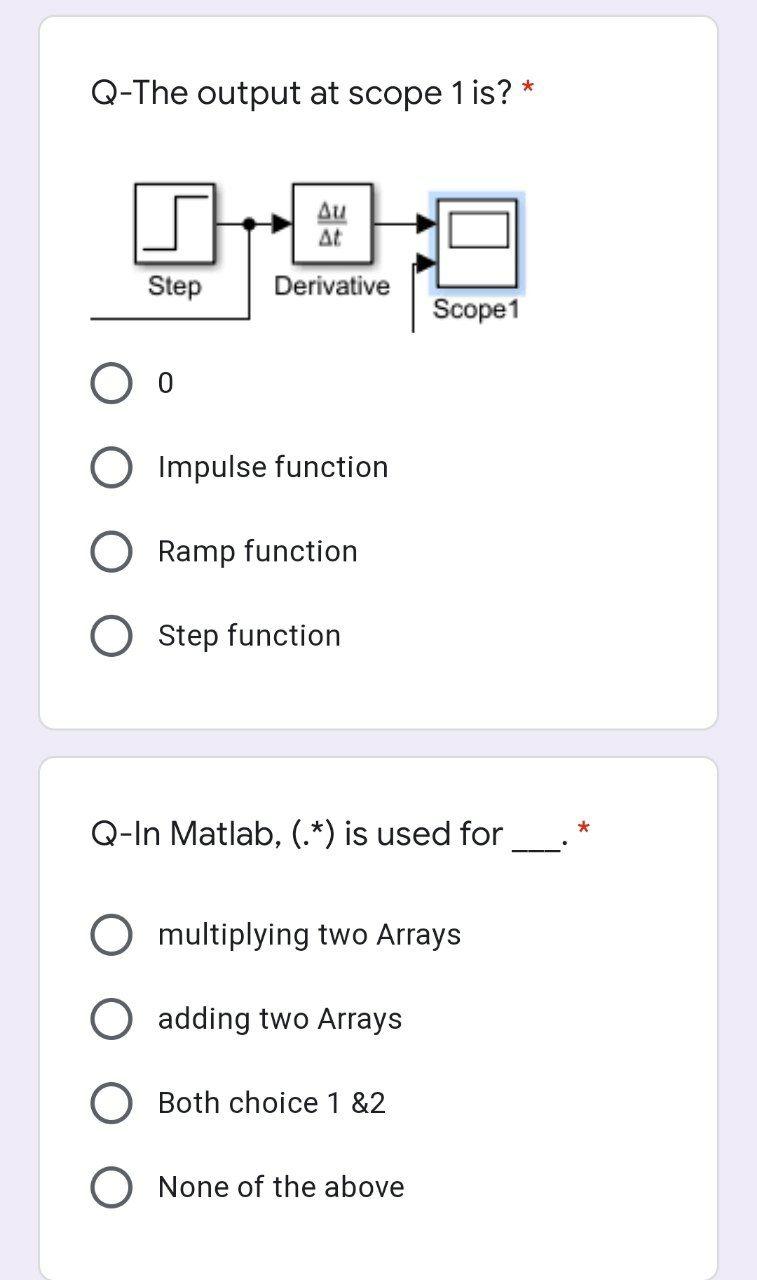Select the '0' answer radio button
757x1280 pixels.
pos(111,383)
